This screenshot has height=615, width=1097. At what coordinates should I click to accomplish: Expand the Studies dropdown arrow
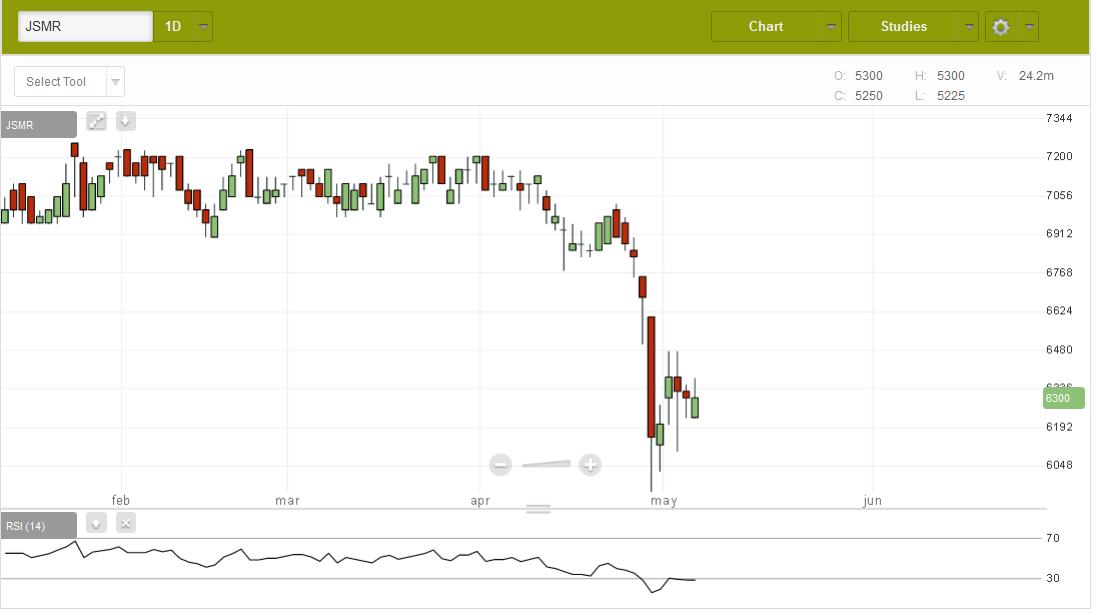tap(968, 27)
